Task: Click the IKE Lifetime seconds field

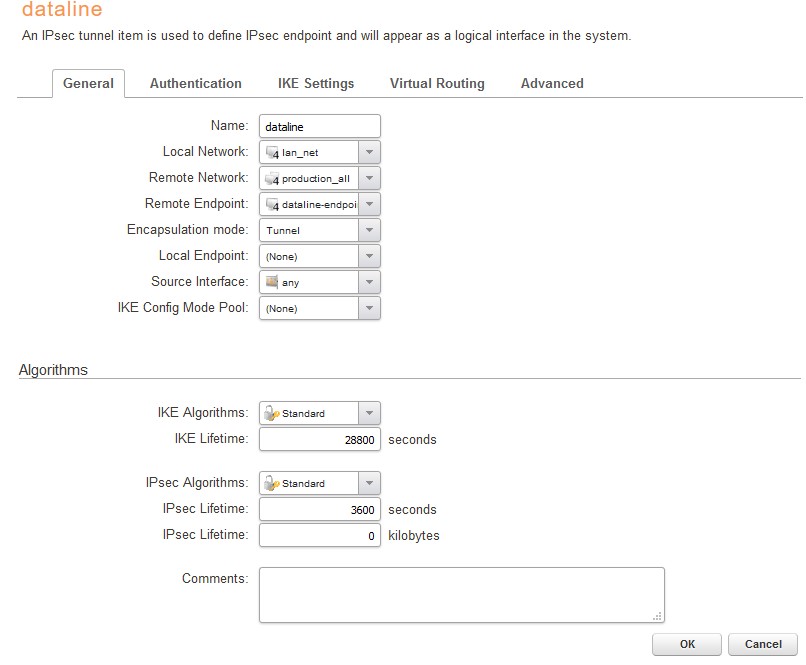Action: pos(320,439)
